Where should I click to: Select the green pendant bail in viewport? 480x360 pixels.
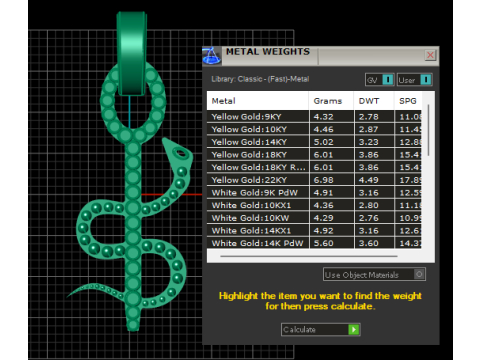[x=132, y=53]
